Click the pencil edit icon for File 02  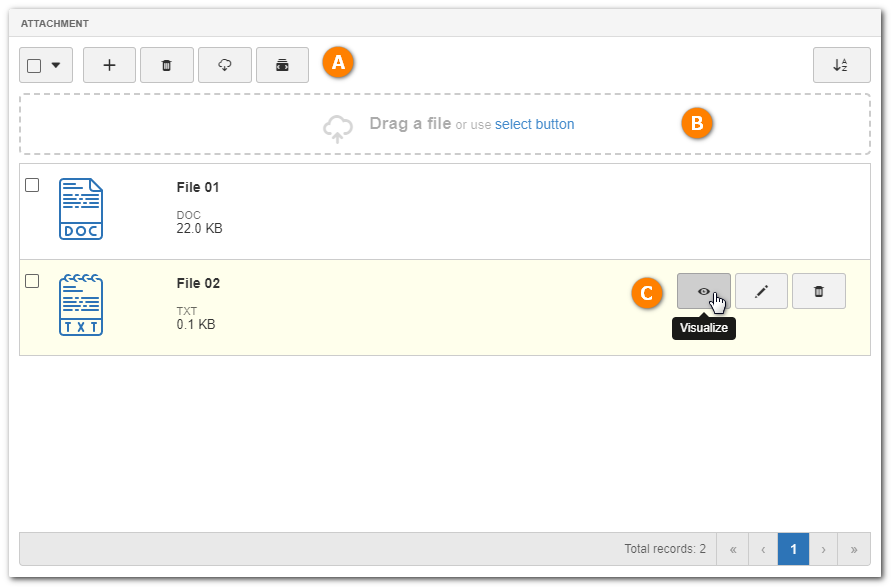click(x=761, y=291)
